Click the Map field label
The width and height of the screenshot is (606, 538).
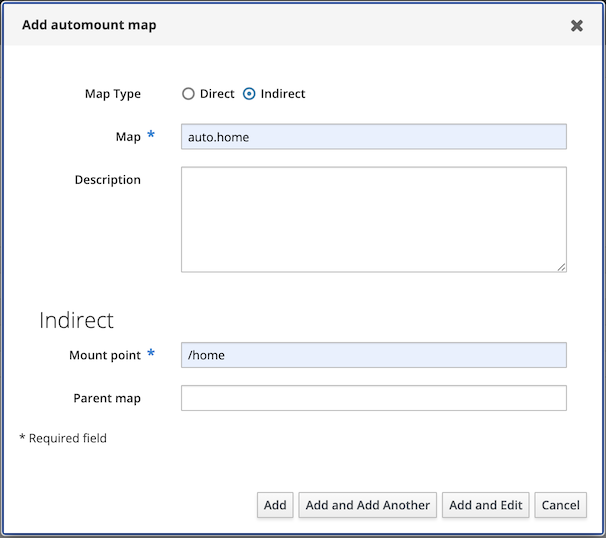(x=128, y=137)
